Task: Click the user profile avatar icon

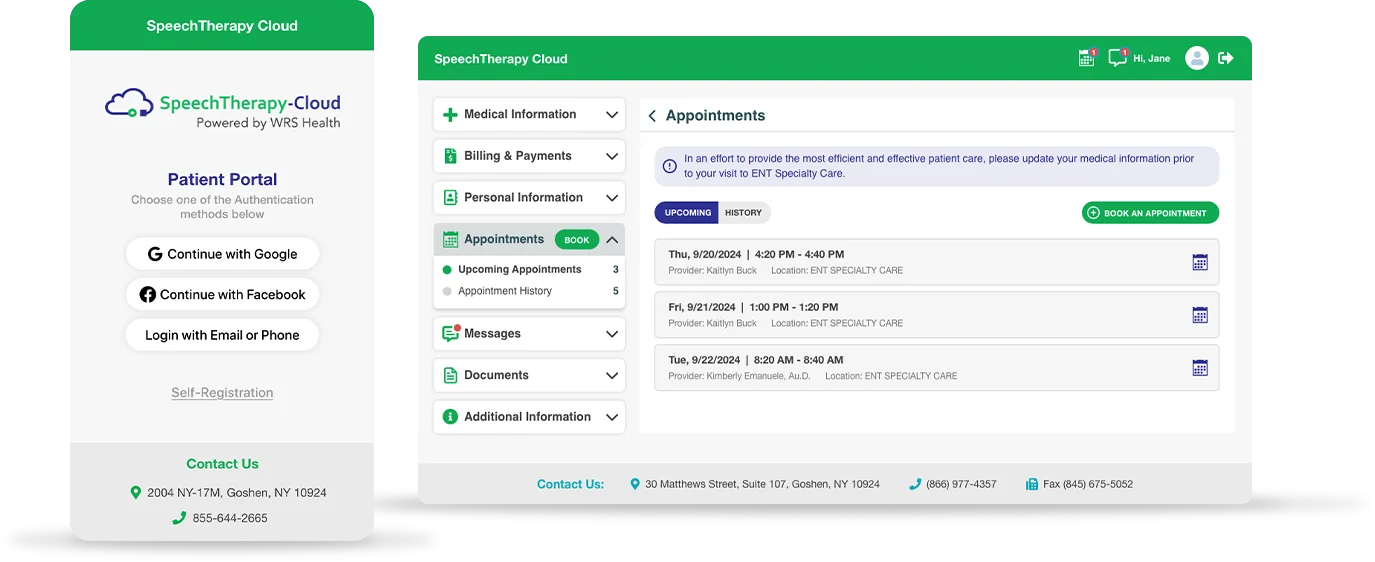Action: tap(1197, 58)
